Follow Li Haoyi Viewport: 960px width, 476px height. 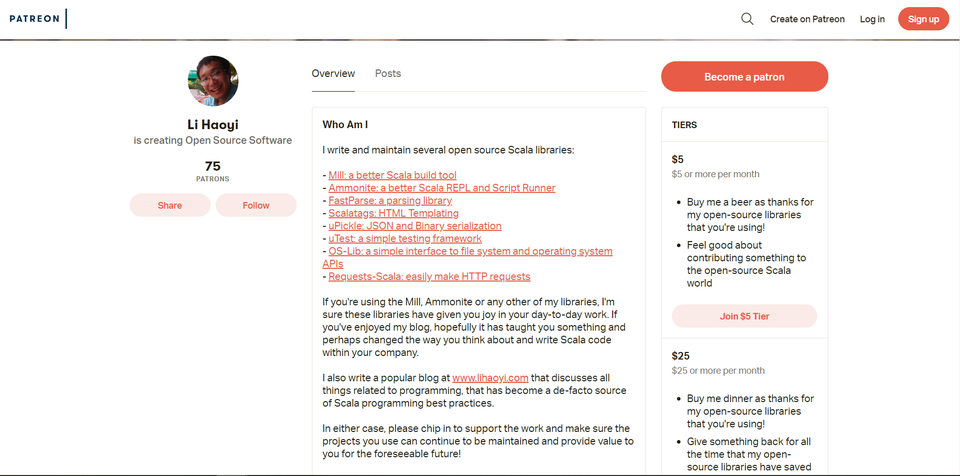[x=256, y=205]
